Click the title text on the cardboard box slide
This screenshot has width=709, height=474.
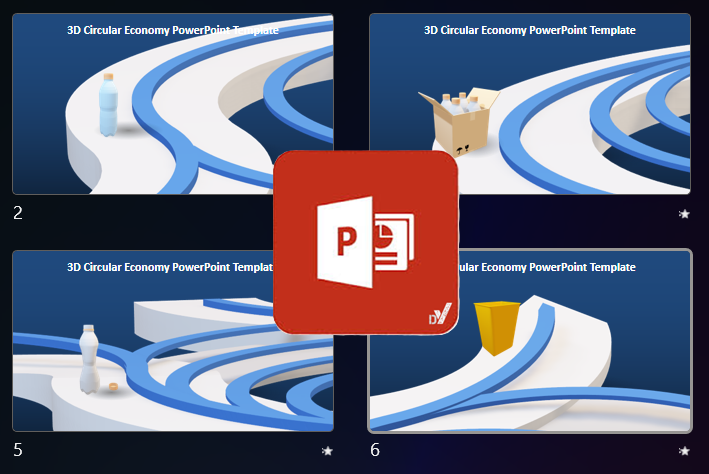(x=530, y=30)
